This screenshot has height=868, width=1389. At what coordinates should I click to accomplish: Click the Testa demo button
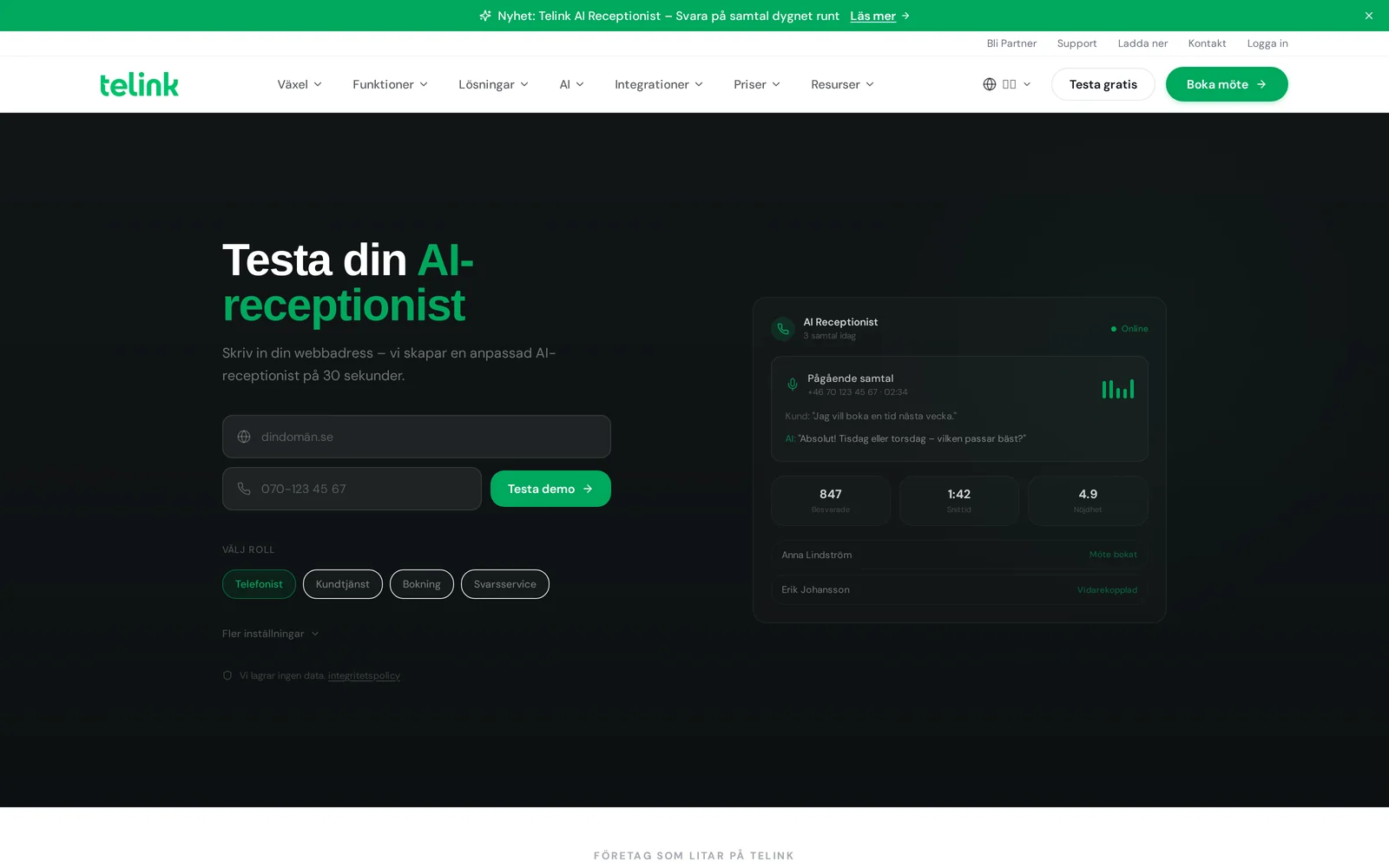click(x=550, y=489)
